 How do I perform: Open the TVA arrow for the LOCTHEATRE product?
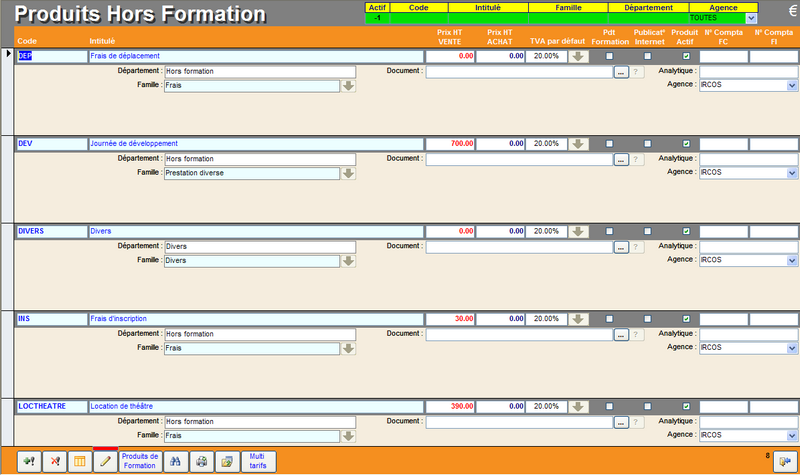[x=578, y=407]
